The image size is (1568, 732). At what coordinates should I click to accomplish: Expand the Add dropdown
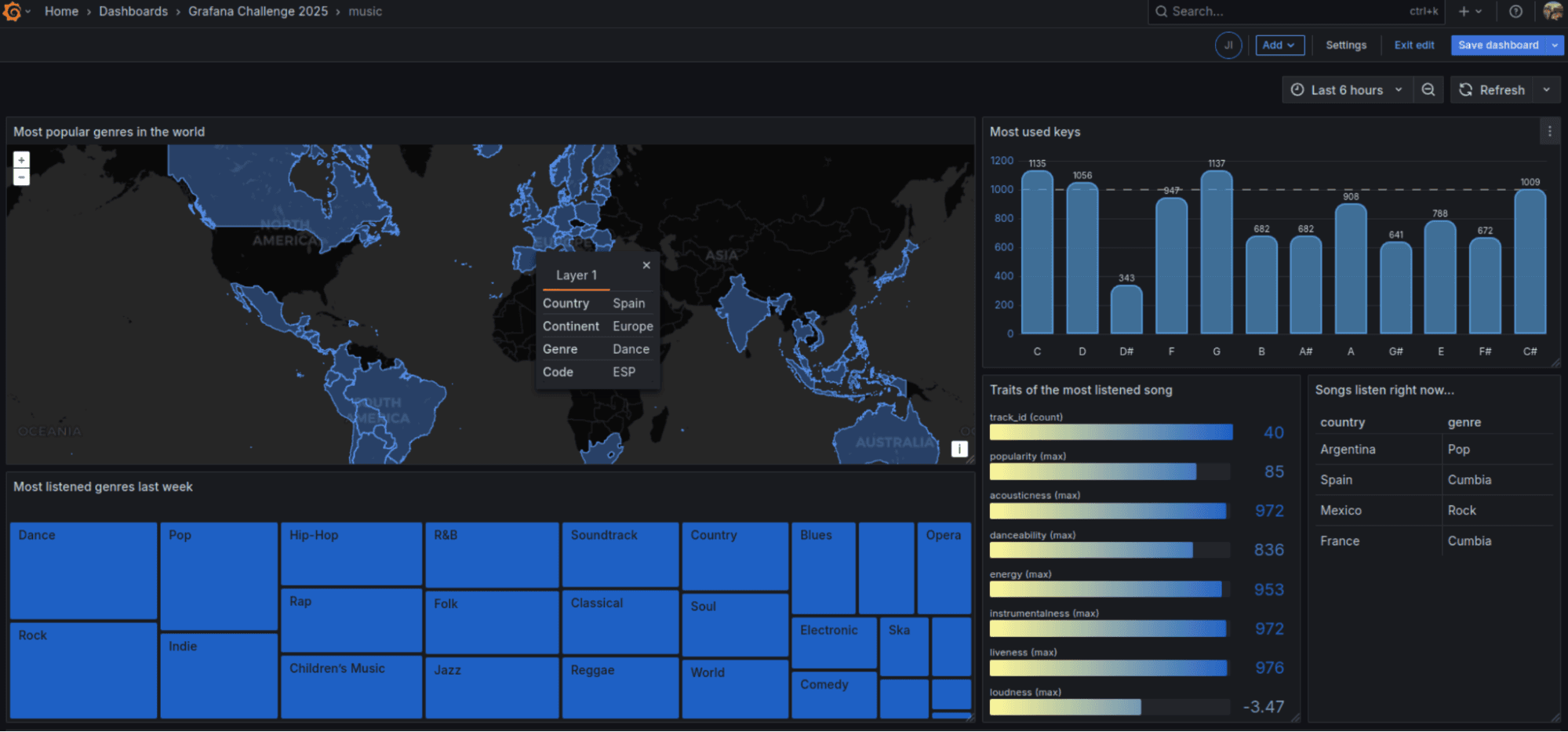point(1279,45)
